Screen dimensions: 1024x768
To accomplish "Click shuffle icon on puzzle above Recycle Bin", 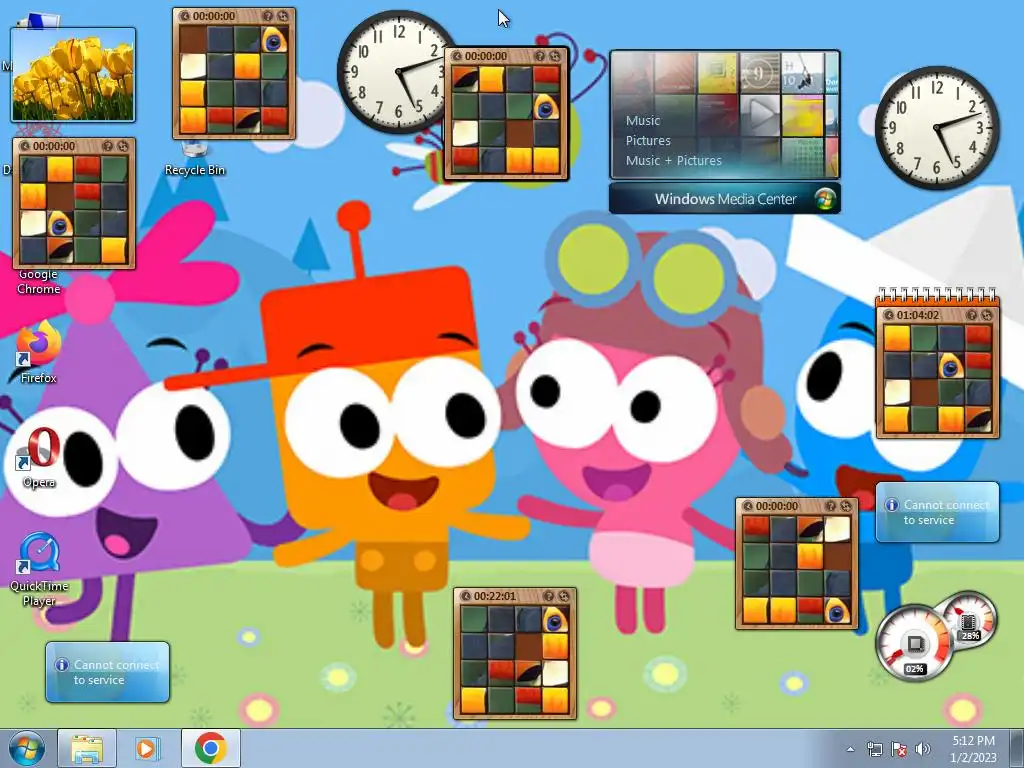I will pyautogui.click(x=283, y=16).
